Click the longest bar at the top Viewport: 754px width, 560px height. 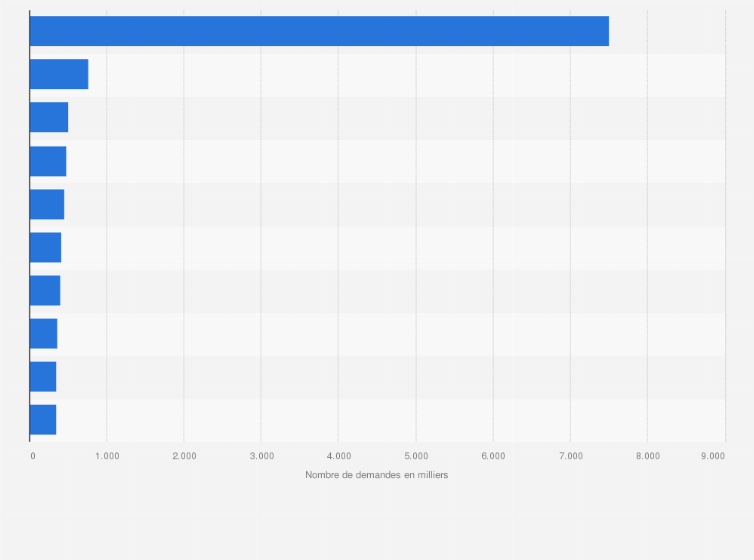(319, 31)
